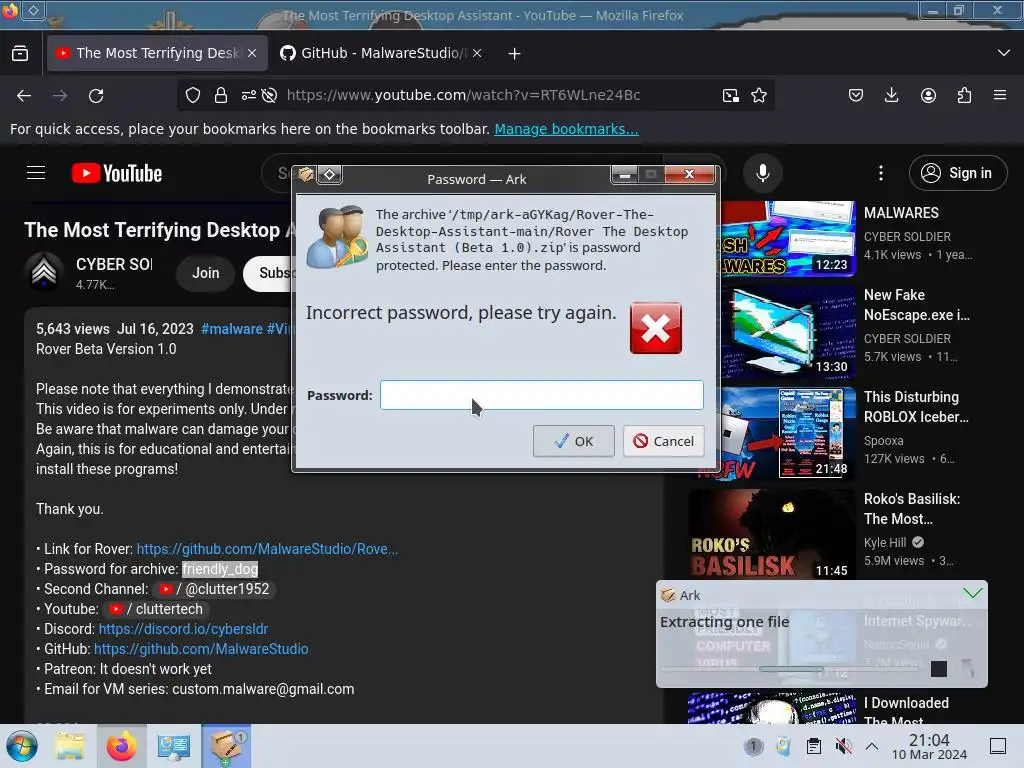1024x768 pixels.
Task: Expand the list all tabs chevron
Action: (x=1004, y=53)
